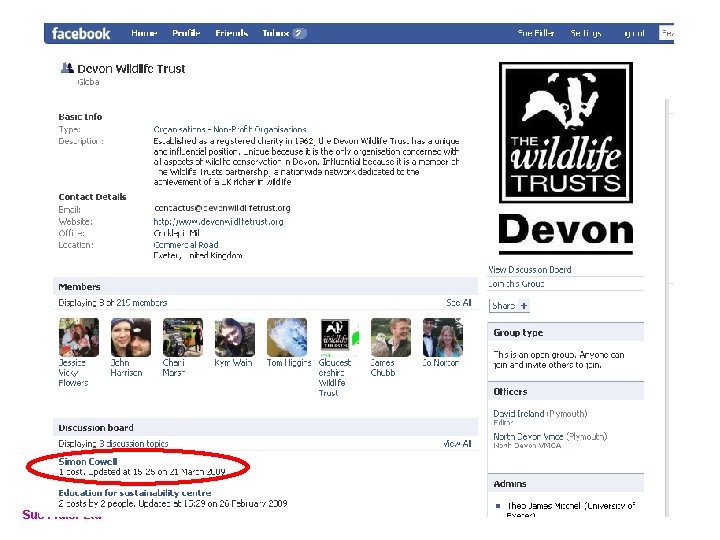Click View Discussion Board link

click(x=530, y=270)
